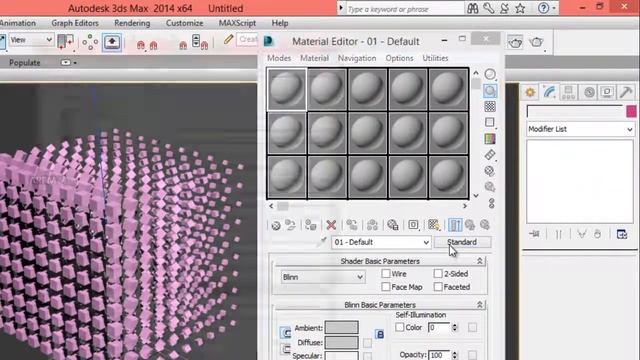Open the View reference coordinate dropdown
The height and width of the screenshot is (360, 640).
(31, 40)
